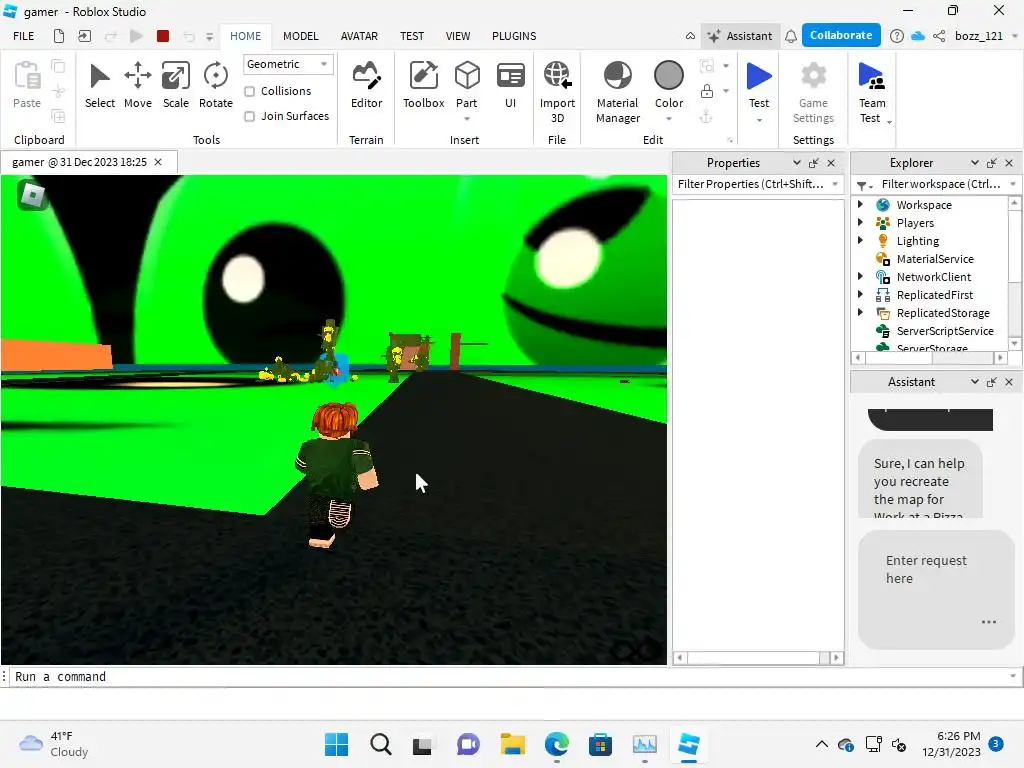Stop the running playtest (red square)
This screenshot has width=1024, height=768.
pos(163,37)
